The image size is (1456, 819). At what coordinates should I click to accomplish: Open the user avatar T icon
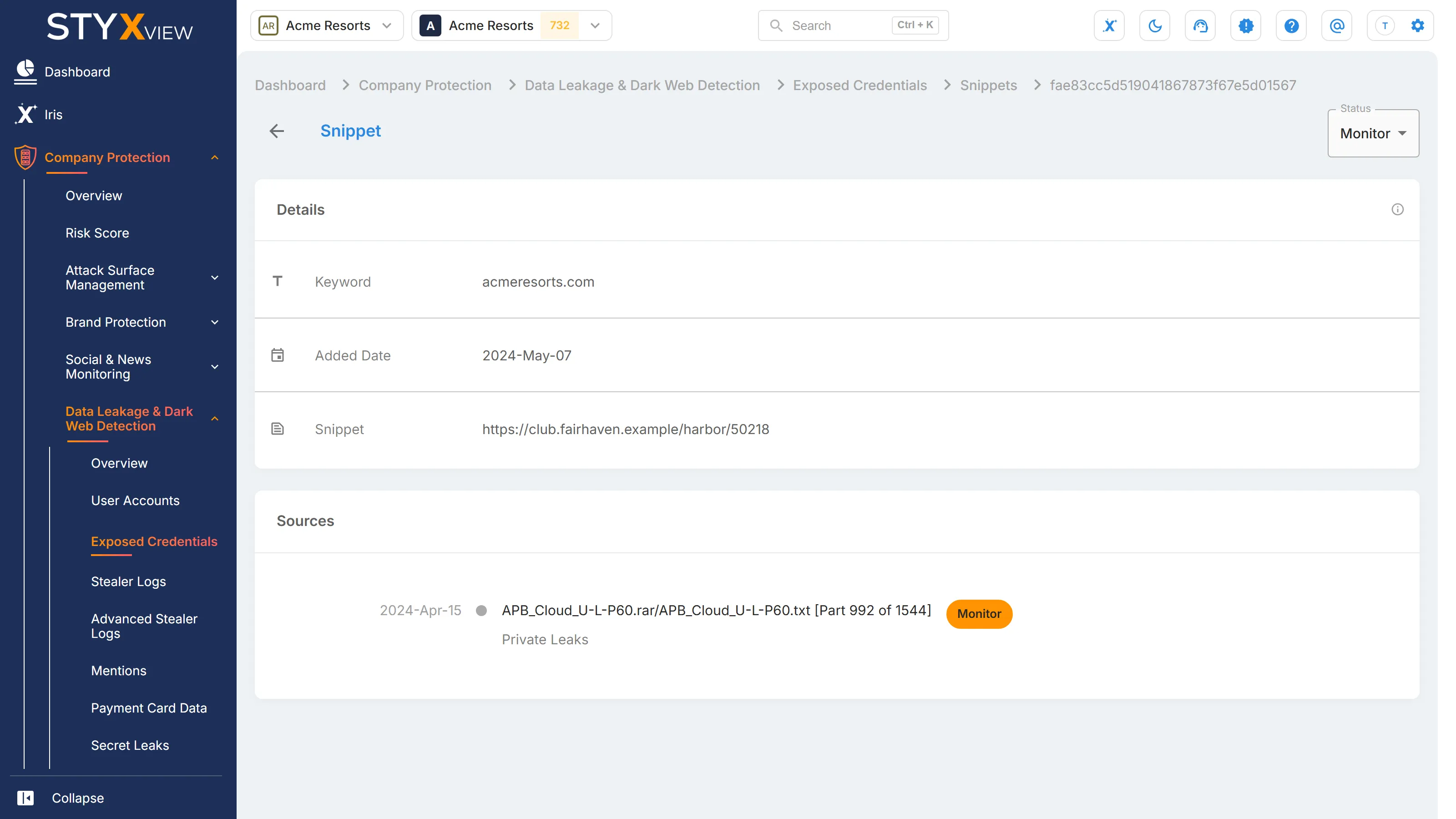[1385, 25]
